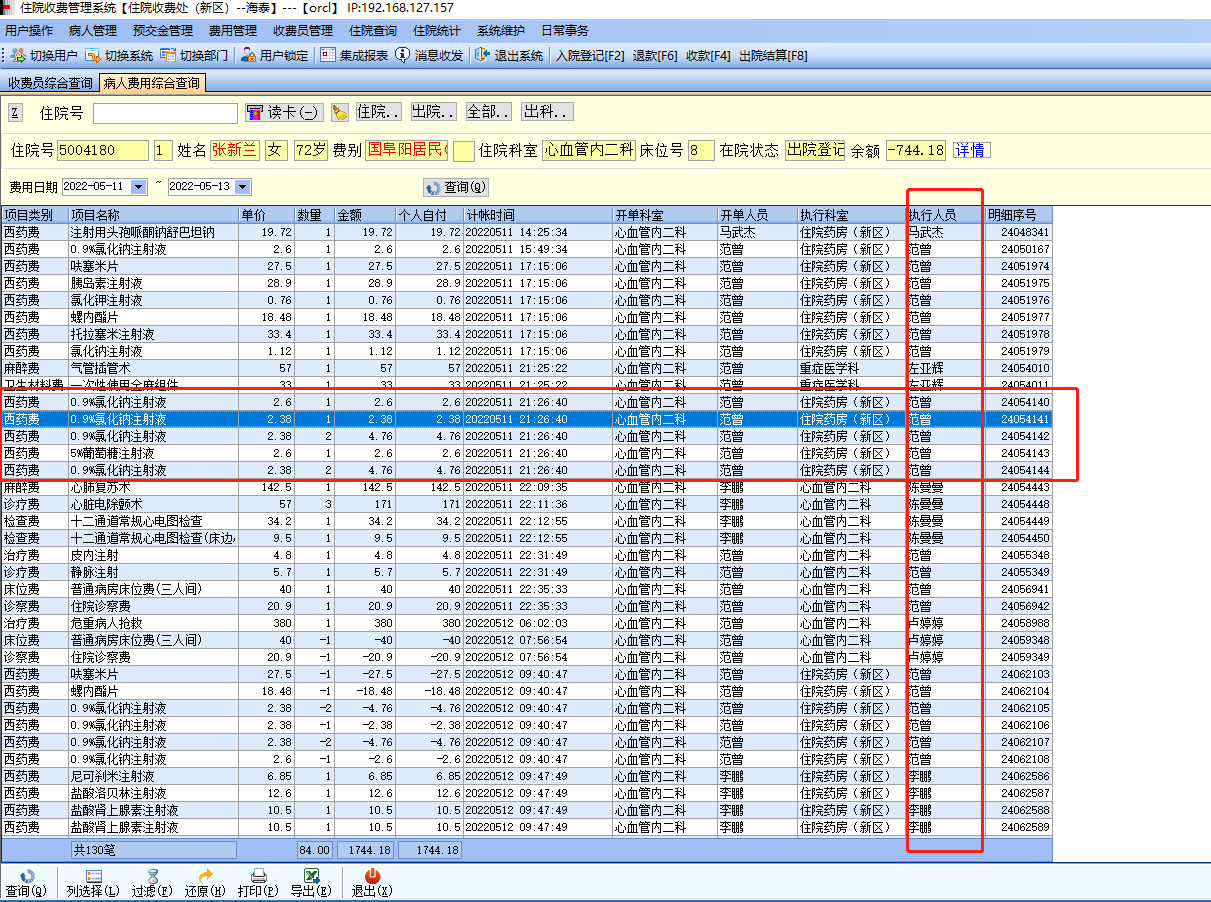Viewport: 1211px width, 902px height.
Task: Select the 危重病人抢救 row
Action: point(526,623)
